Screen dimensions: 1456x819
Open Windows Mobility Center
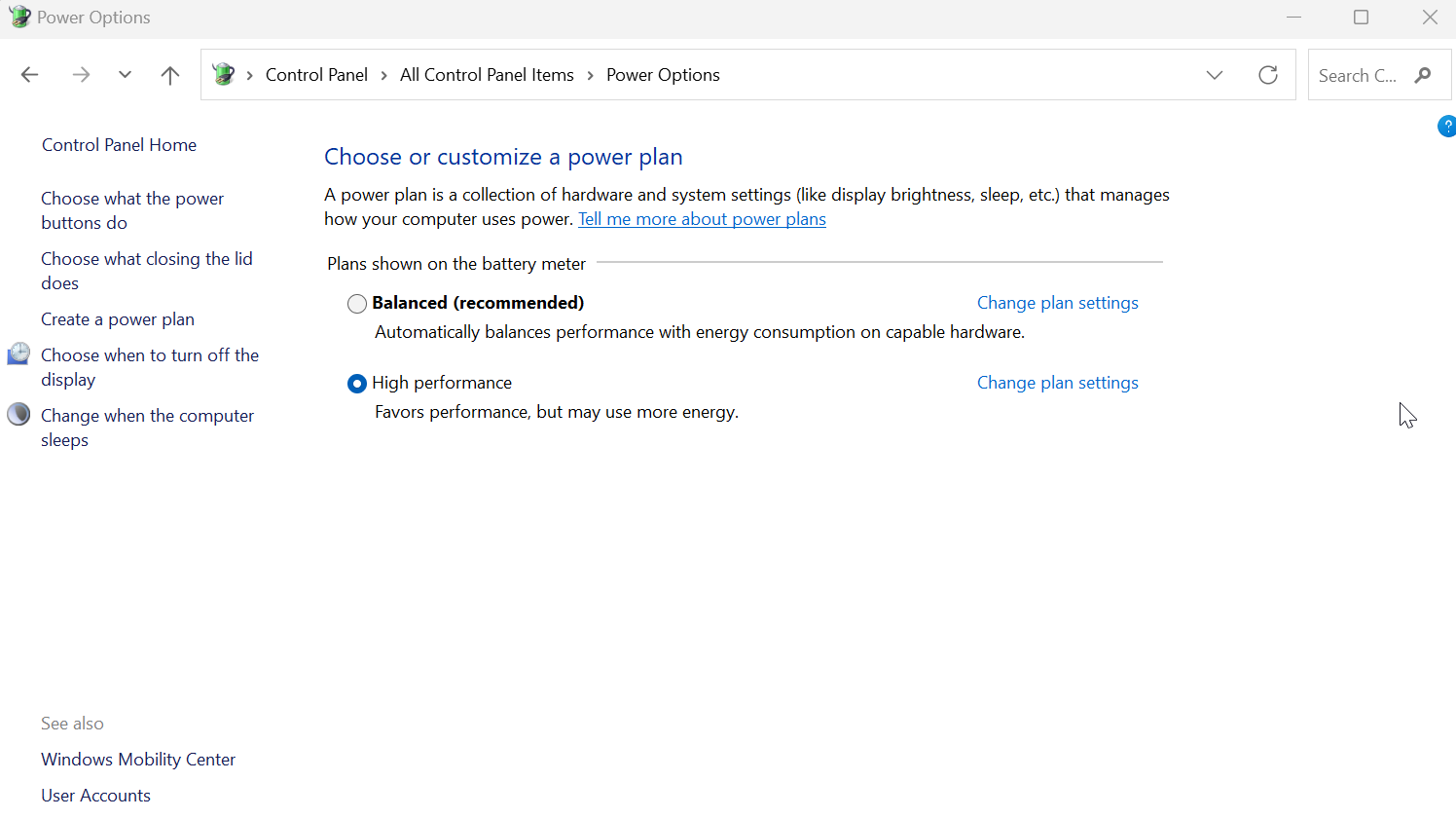click(137, 759)
